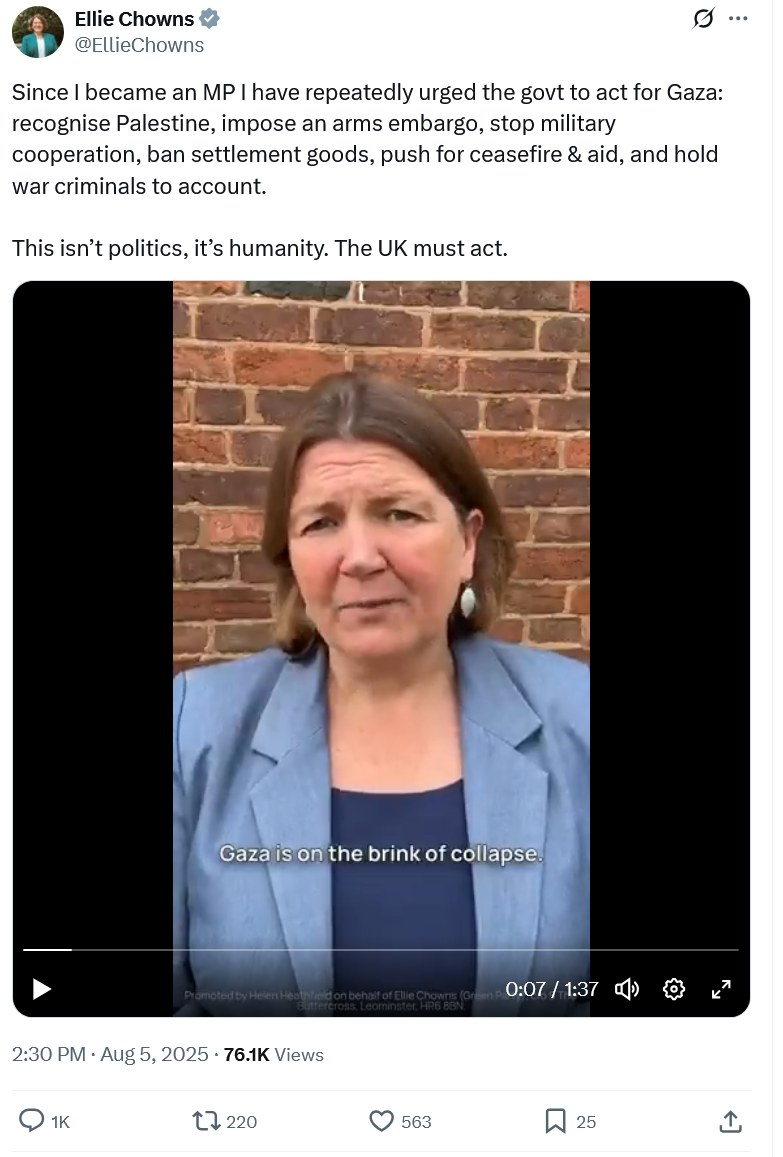
Task: Click the Ellie Chowns display name
Action: [x=134, y=18]
